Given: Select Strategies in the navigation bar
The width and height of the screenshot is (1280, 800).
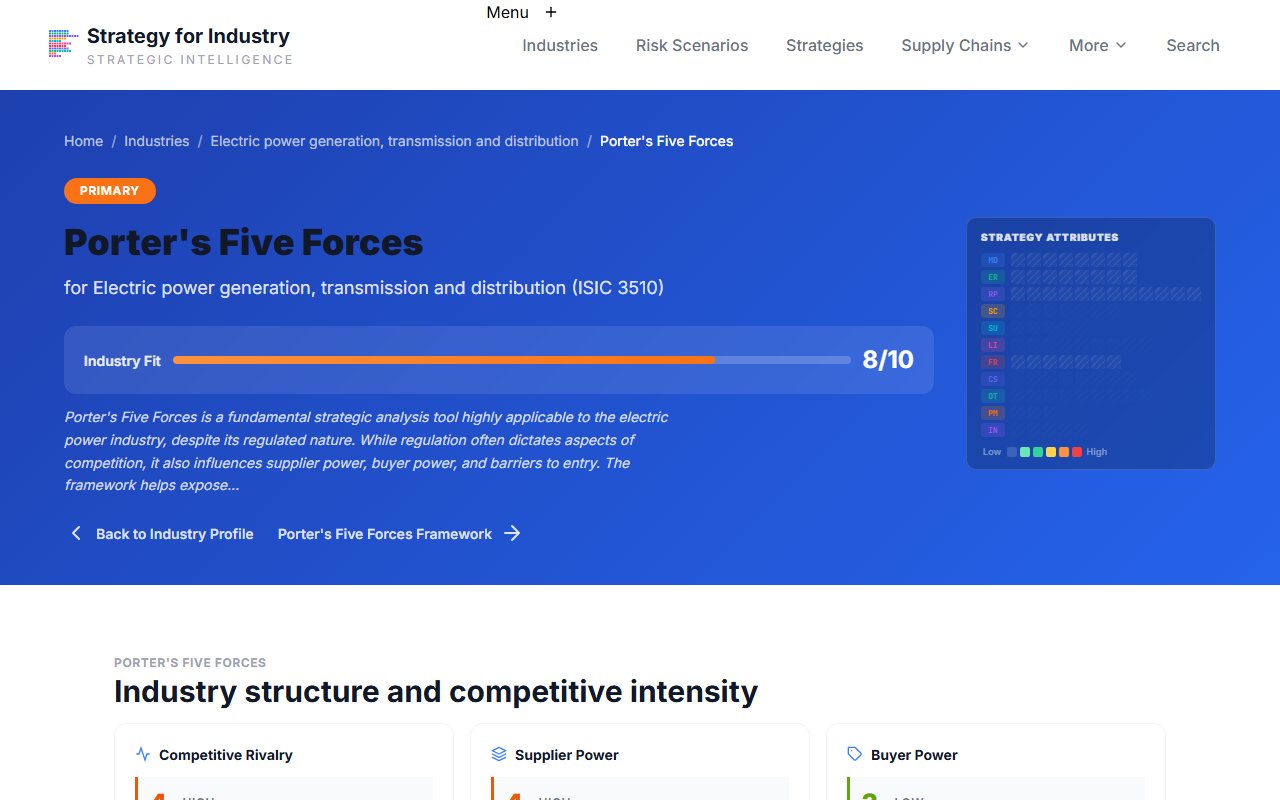Looking at the screenshot, I should 824,45.
